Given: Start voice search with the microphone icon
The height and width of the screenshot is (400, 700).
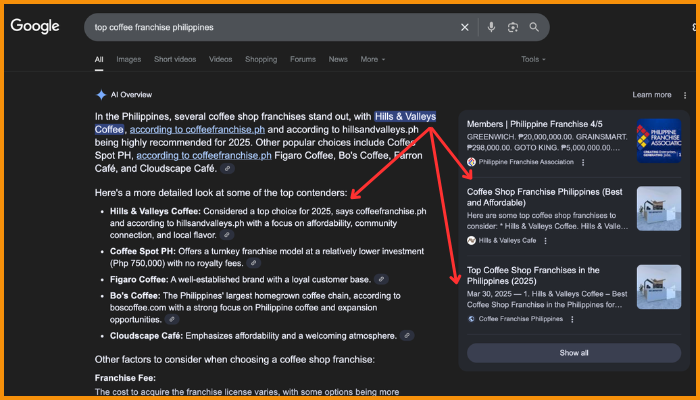Looking at the screenshot, I should coord(491,27).
